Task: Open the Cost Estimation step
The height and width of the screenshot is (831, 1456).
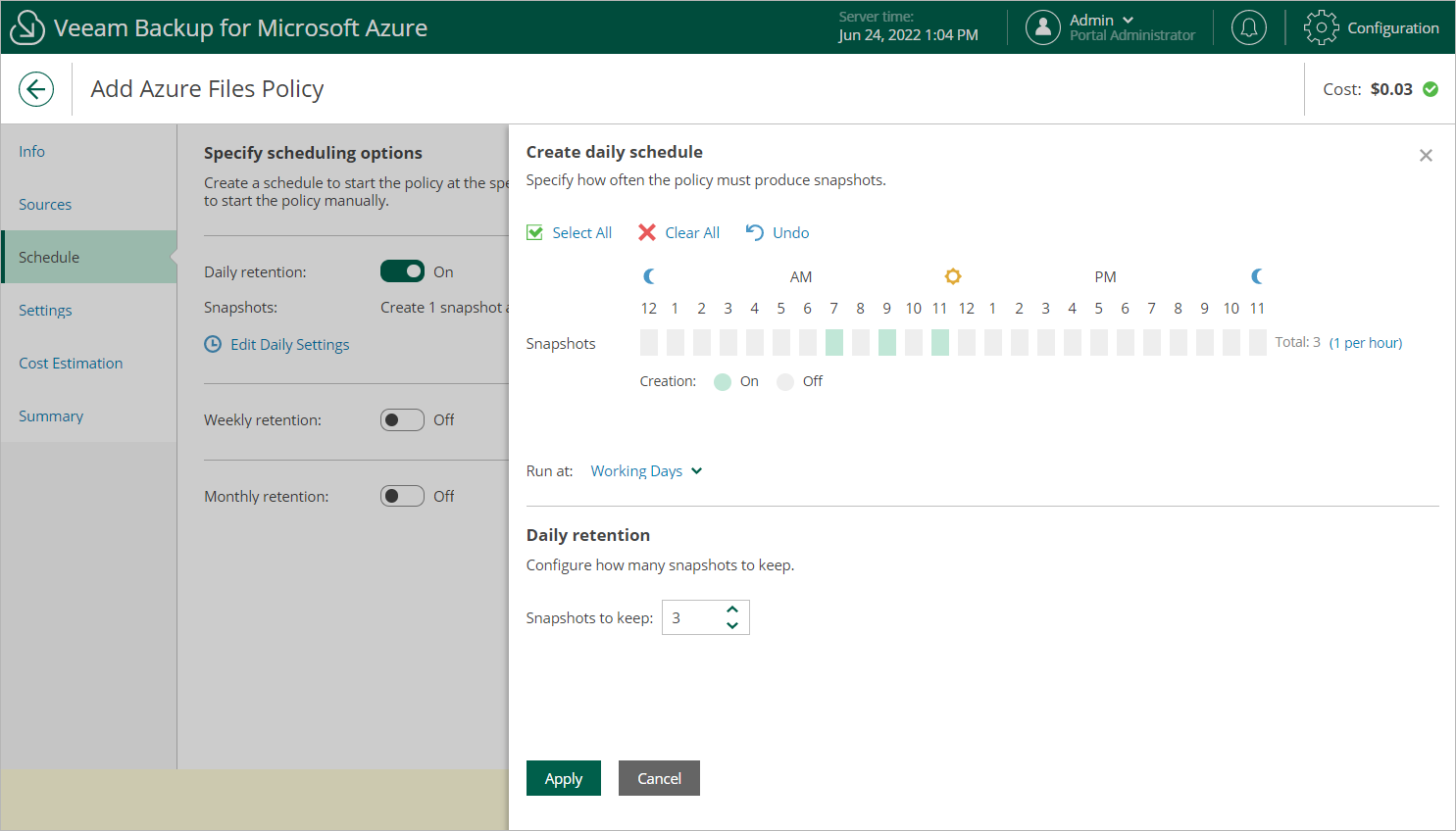Action: pos(71,364)
